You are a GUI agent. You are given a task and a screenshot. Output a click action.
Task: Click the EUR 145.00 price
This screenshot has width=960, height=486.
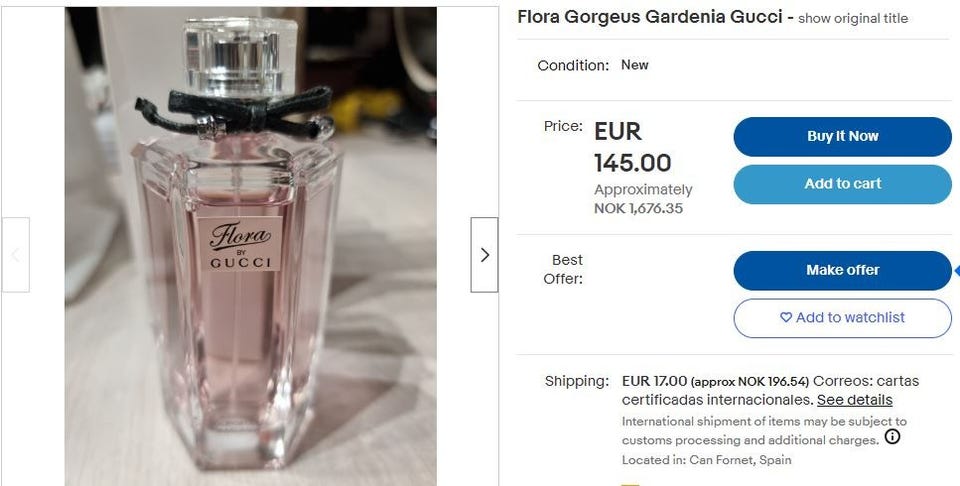coord(632,147)
